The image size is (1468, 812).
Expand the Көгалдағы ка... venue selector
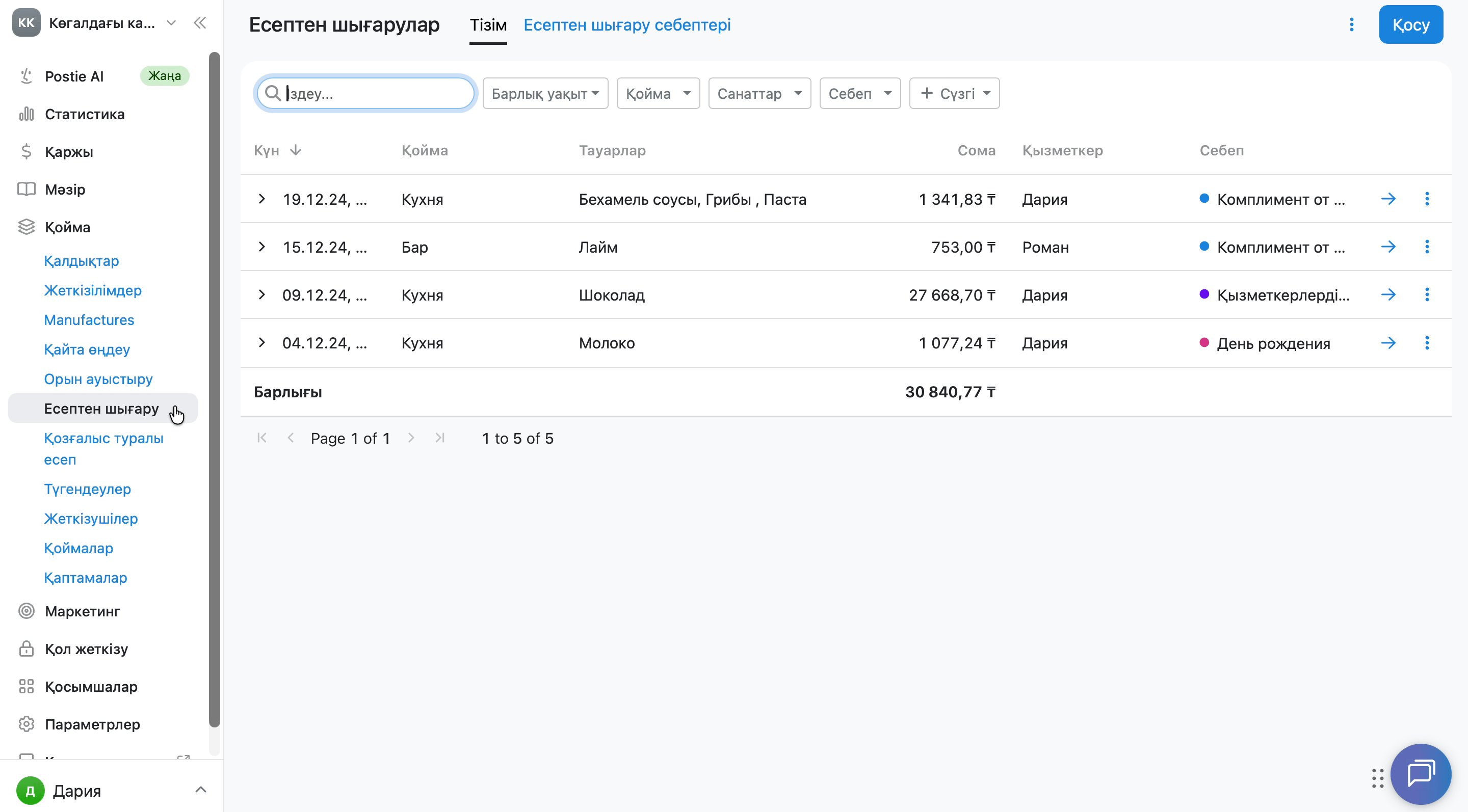(170, 23)
